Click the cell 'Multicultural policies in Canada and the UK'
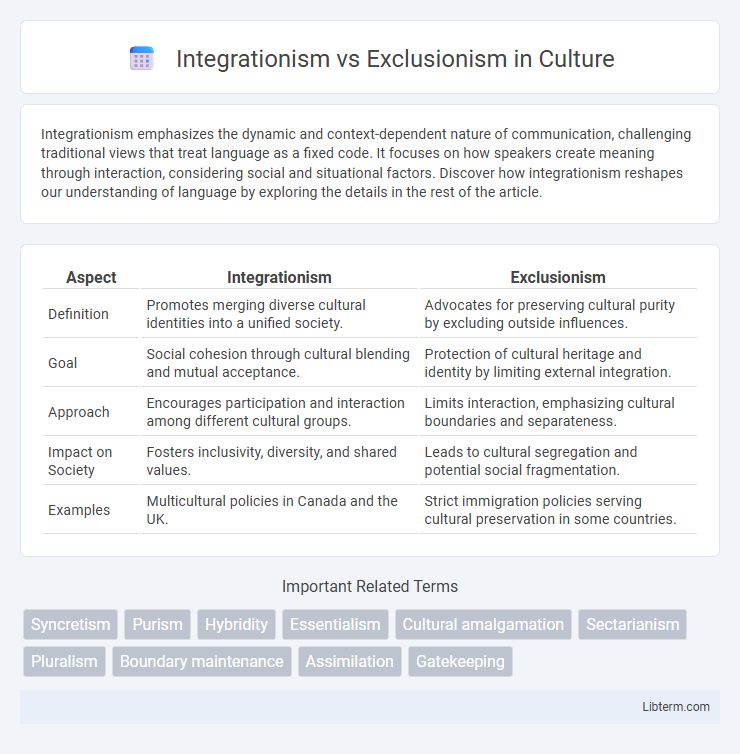 279,510
